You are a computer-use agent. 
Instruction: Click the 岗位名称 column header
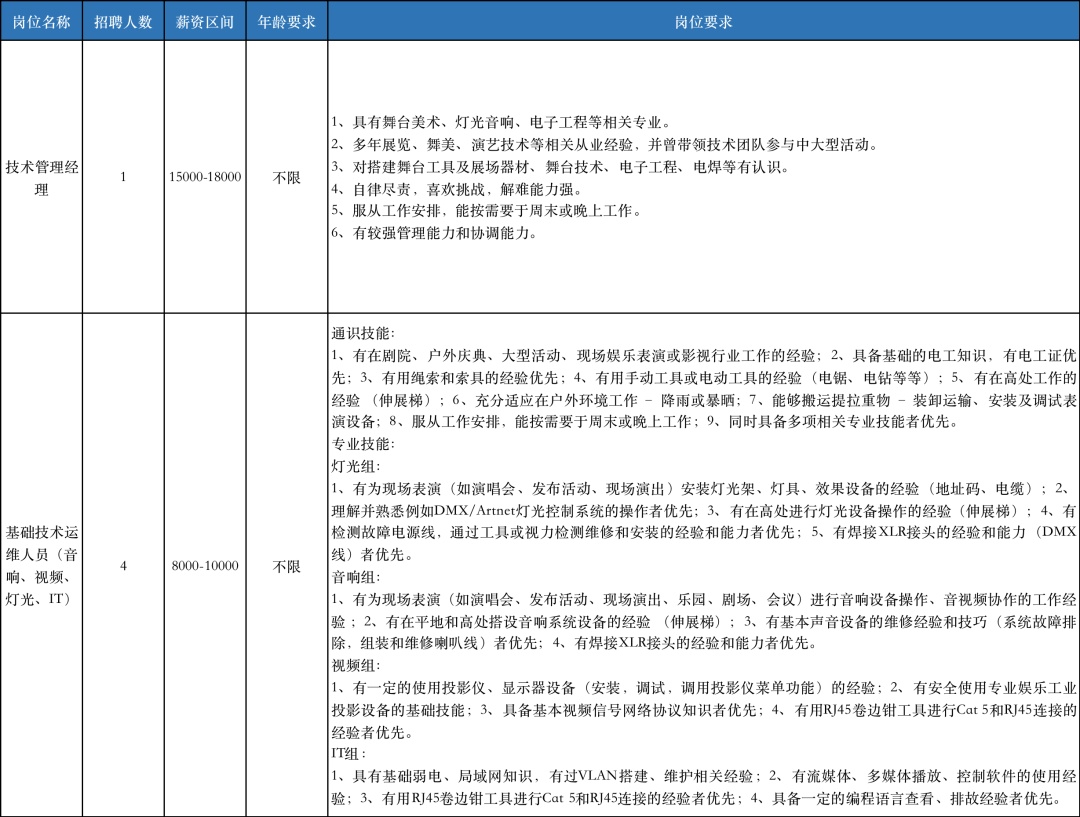tap(41, 22)
